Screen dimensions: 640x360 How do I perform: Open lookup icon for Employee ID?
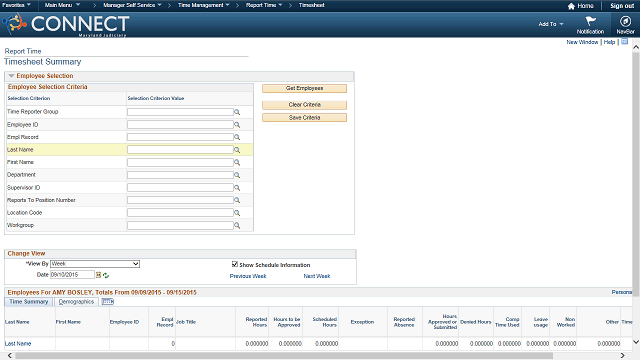click(x=237, y=125)
